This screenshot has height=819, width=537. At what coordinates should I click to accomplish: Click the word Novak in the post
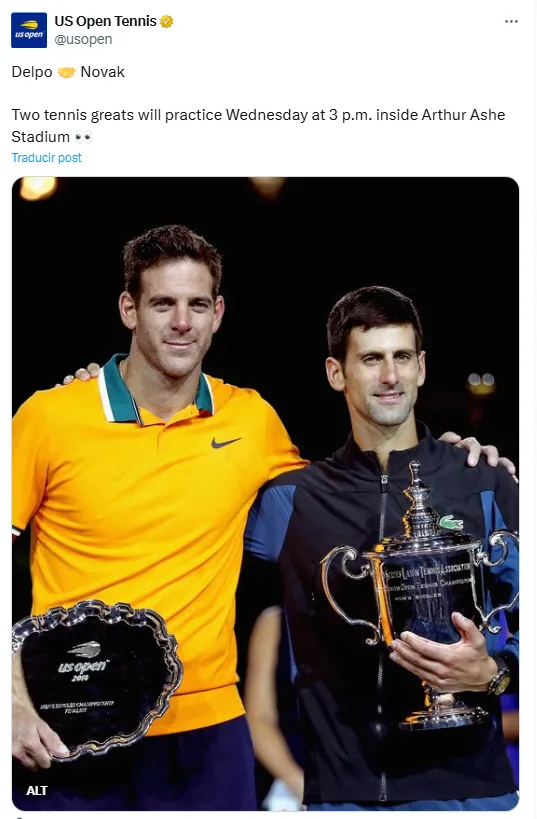coord(102,72)
